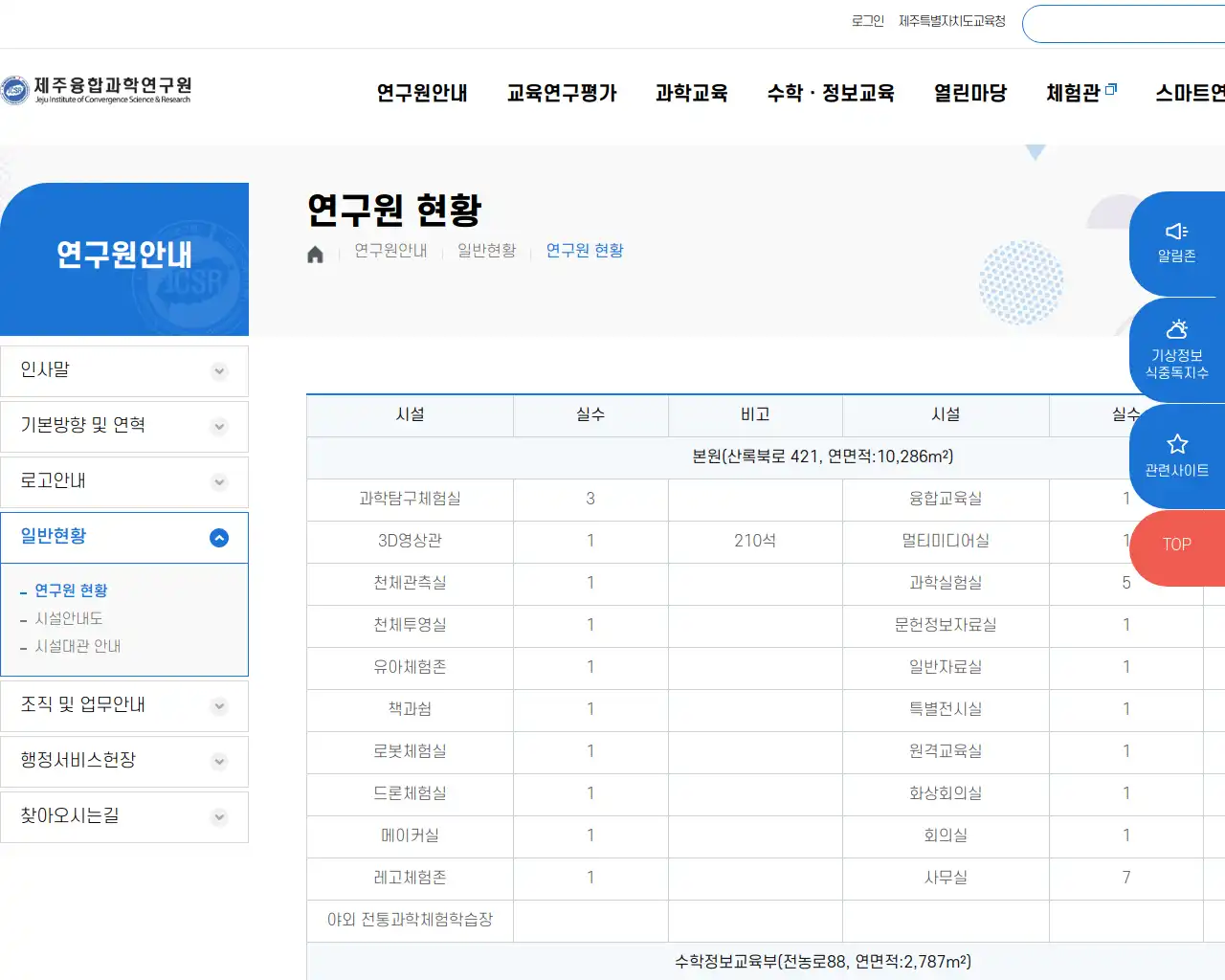The image size is (1225, 980).
Task: Open the 과학교육 top menu
Action: point(692,93)
